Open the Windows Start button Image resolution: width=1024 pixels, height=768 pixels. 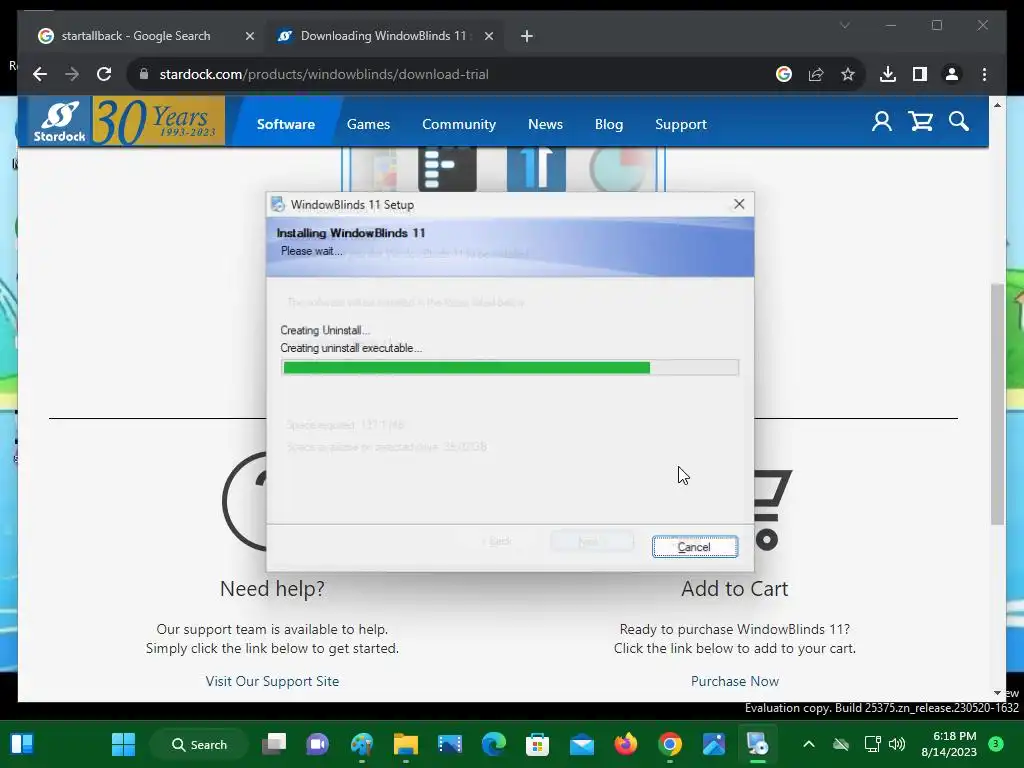point(123,744)
